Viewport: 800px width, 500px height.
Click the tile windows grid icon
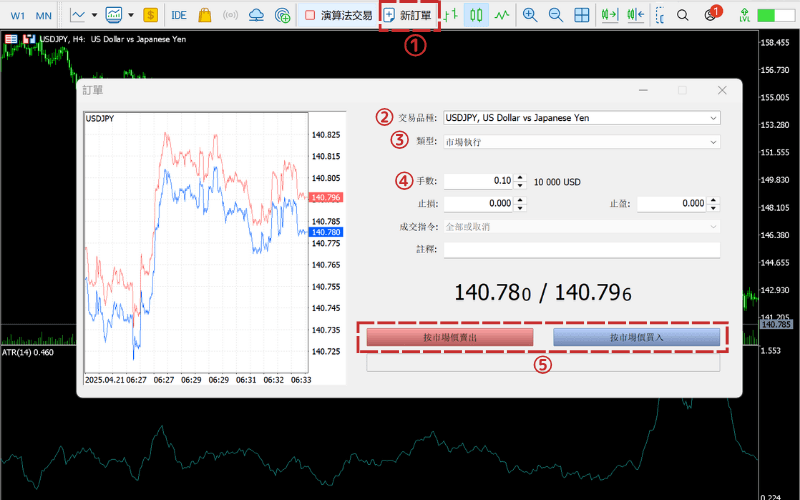pyautogui.click(x=581, y=15)
